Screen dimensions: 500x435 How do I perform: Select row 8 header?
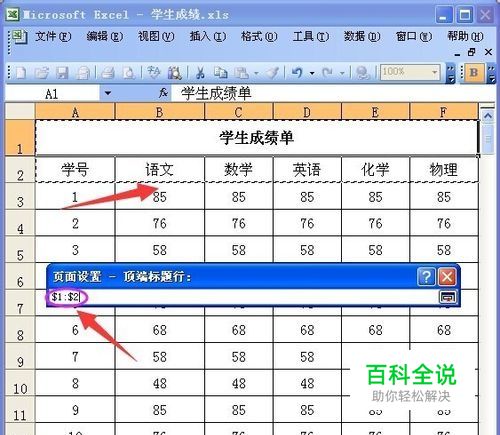pyautogui.click(x=20, y=330)
